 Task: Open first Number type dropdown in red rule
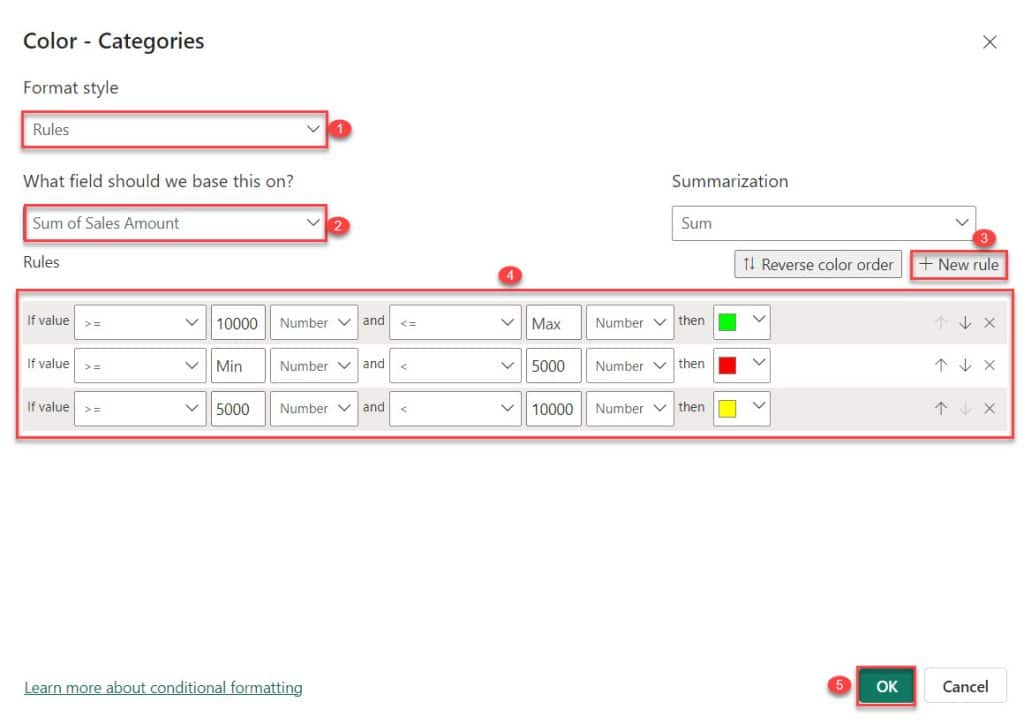(x=314, y=366)
